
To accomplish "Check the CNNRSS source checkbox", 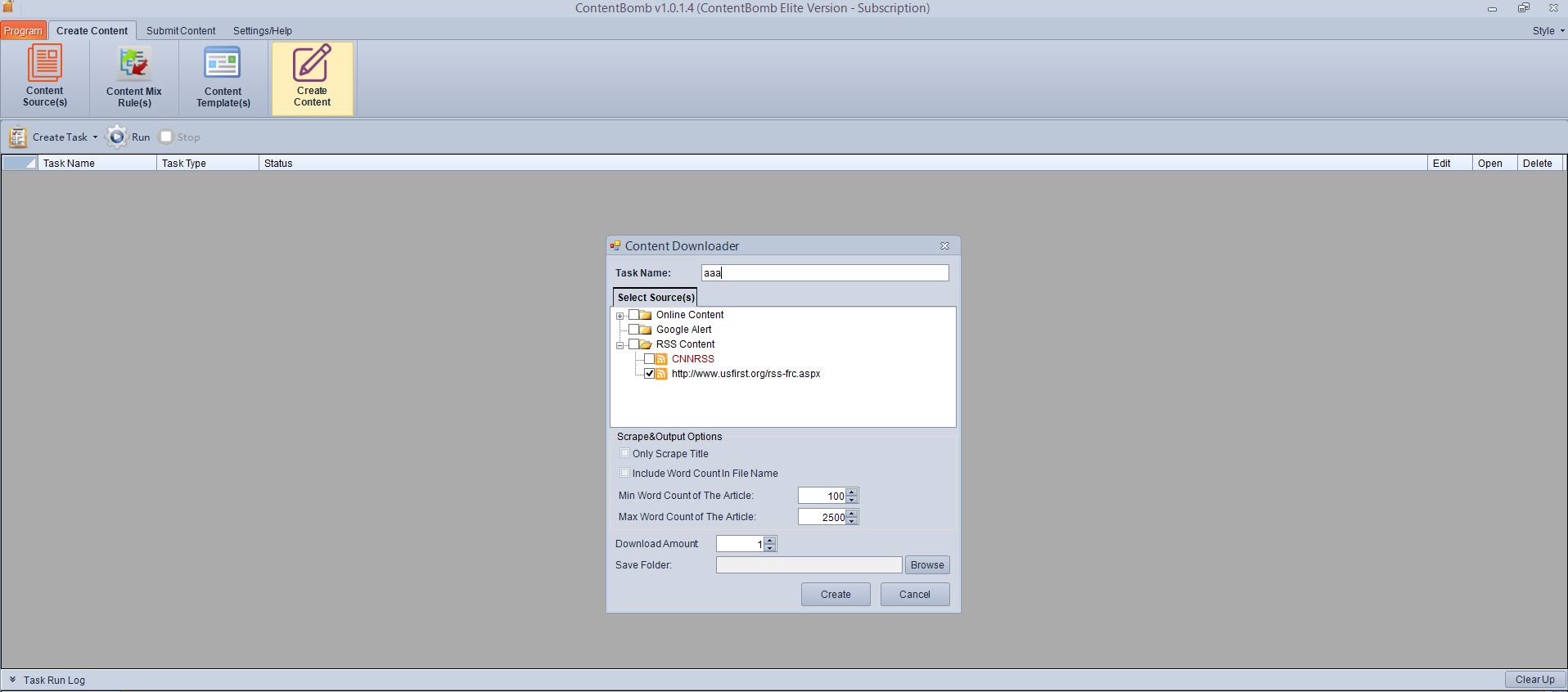I will pyautogui.click(x=649, y=359).
